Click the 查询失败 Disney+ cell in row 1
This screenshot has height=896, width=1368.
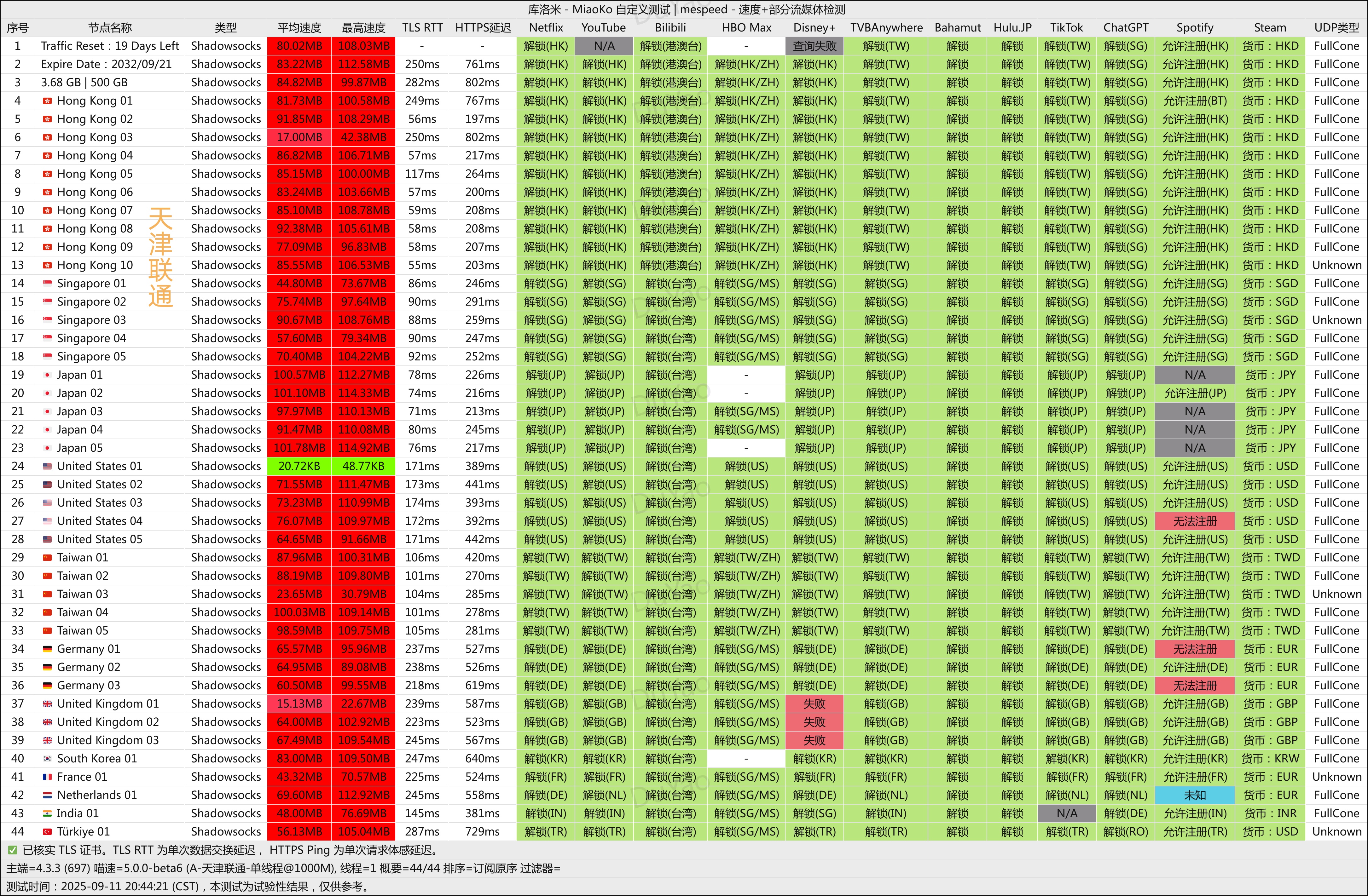tap(814, 46)
